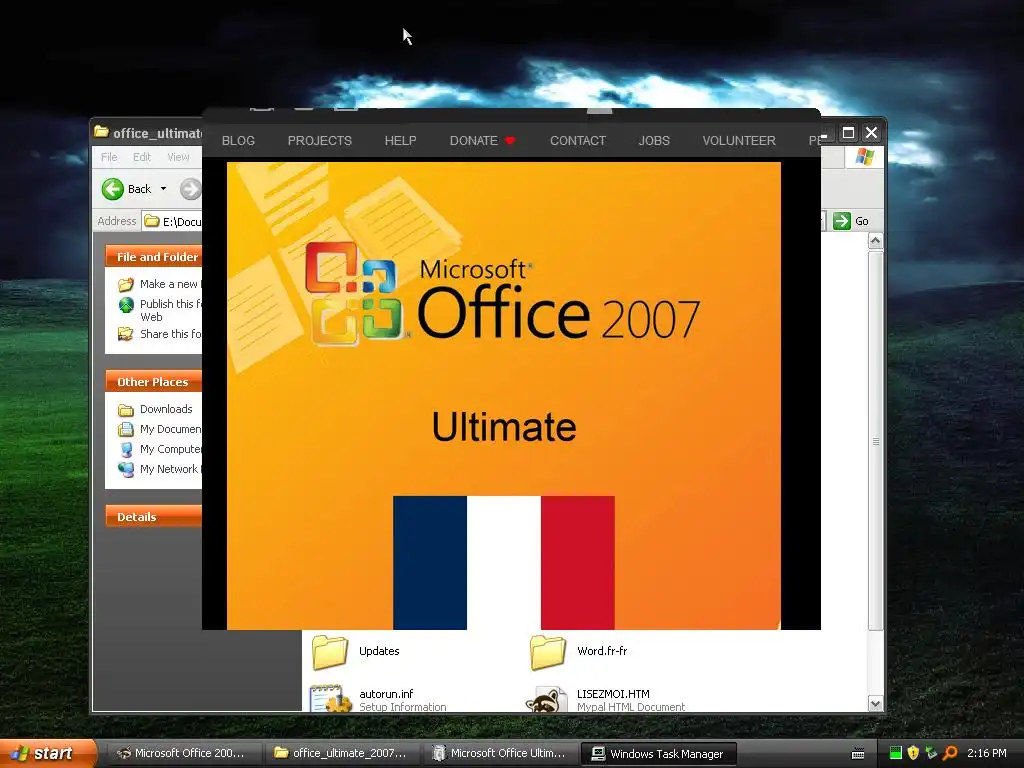Open the File menu in Explorer
This screenshot has width=1024, height=768.
tap(109, 157)
